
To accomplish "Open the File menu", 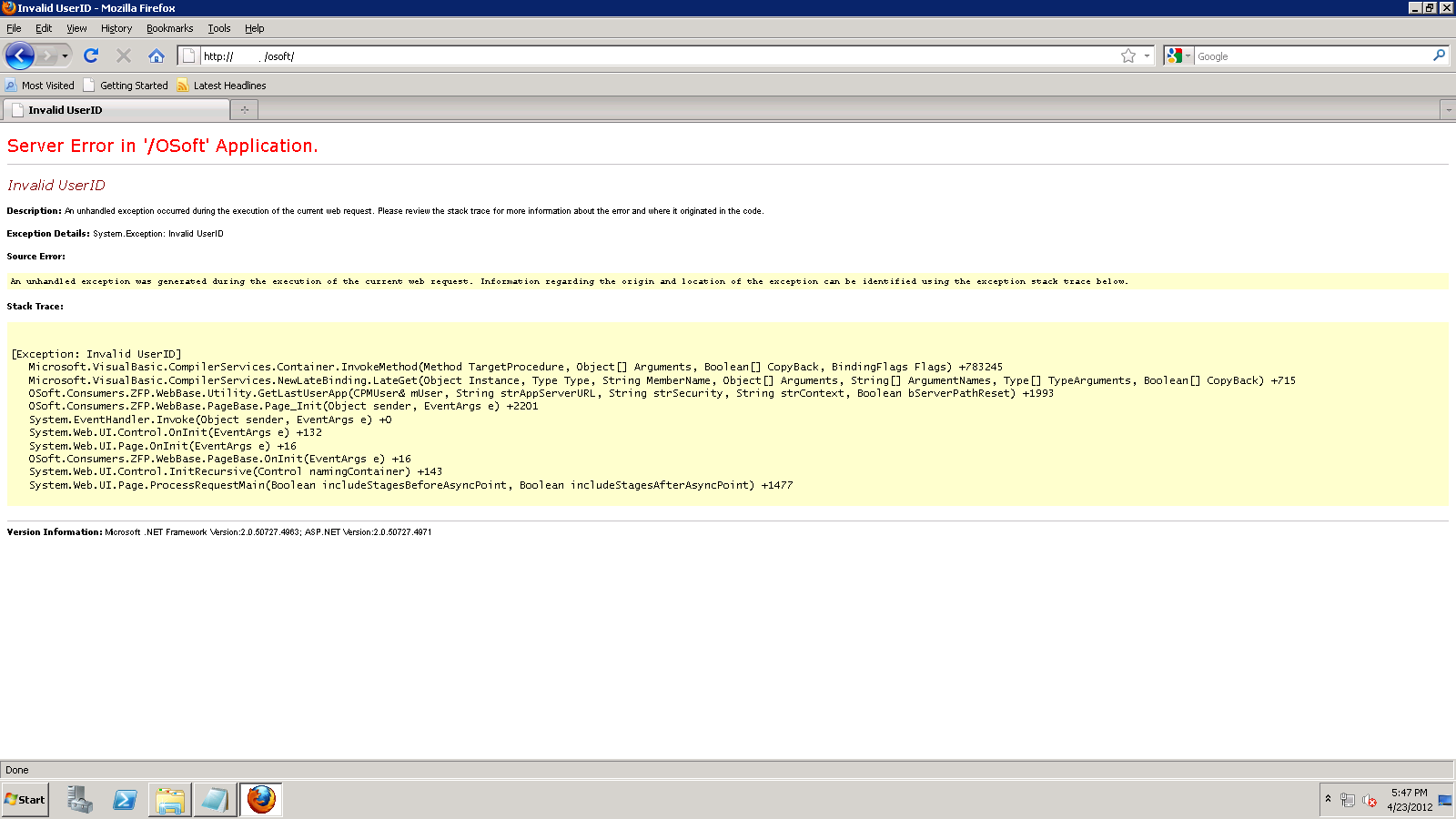I will (14, 28).
